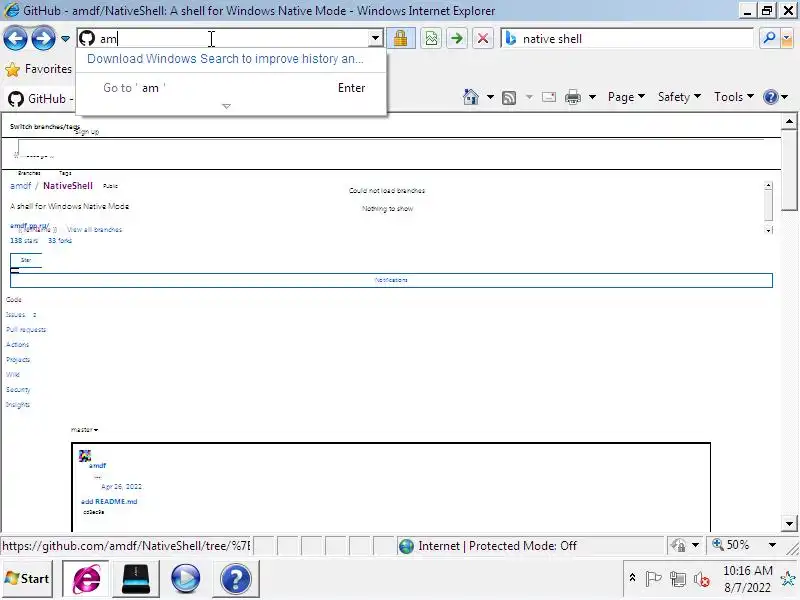800x600 pixels.
Task: Open the '138 stars' link
Action: [24, 240]
